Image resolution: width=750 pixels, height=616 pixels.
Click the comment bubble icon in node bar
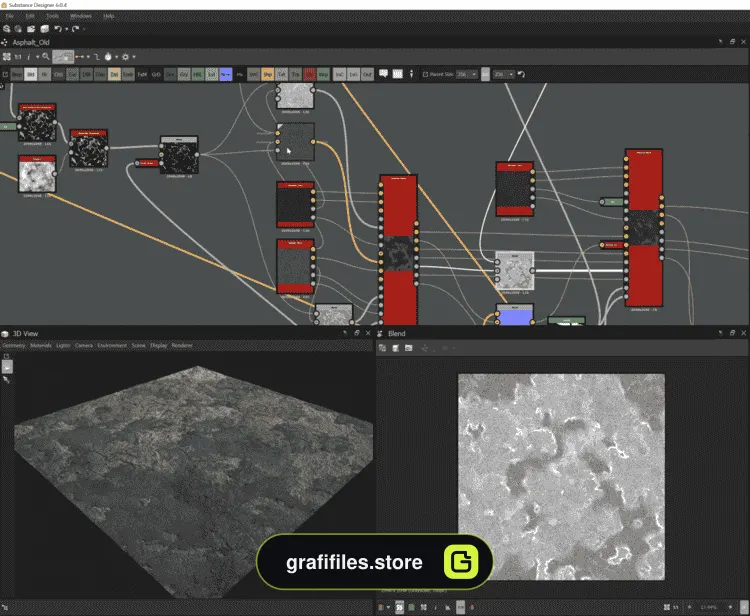click(383, 74)
